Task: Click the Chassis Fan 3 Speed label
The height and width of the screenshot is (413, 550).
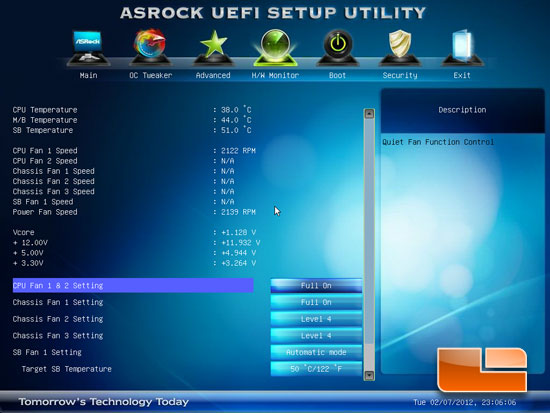Action: pos(54,191)
